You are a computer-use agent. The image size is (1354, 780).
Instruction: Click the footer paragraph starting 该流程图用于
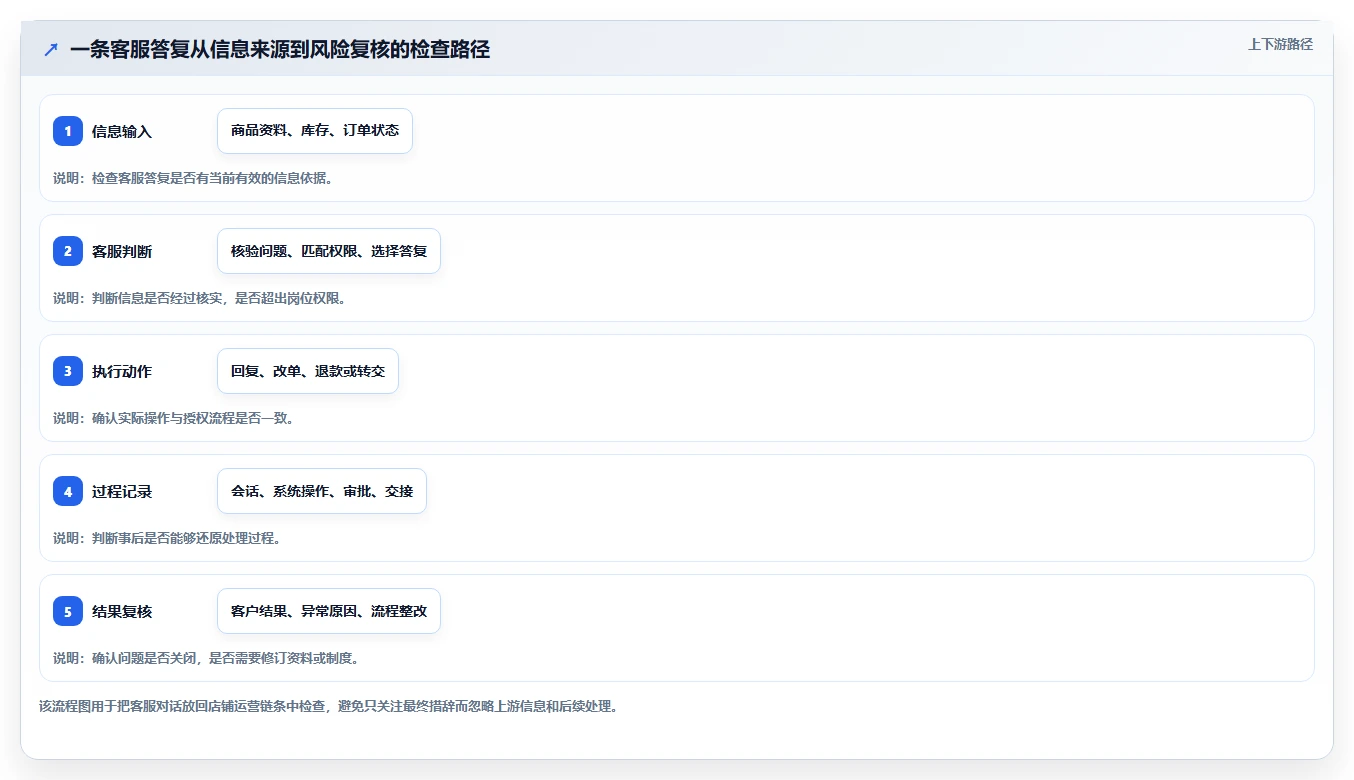pyautogui.click(x=328, y=706)
